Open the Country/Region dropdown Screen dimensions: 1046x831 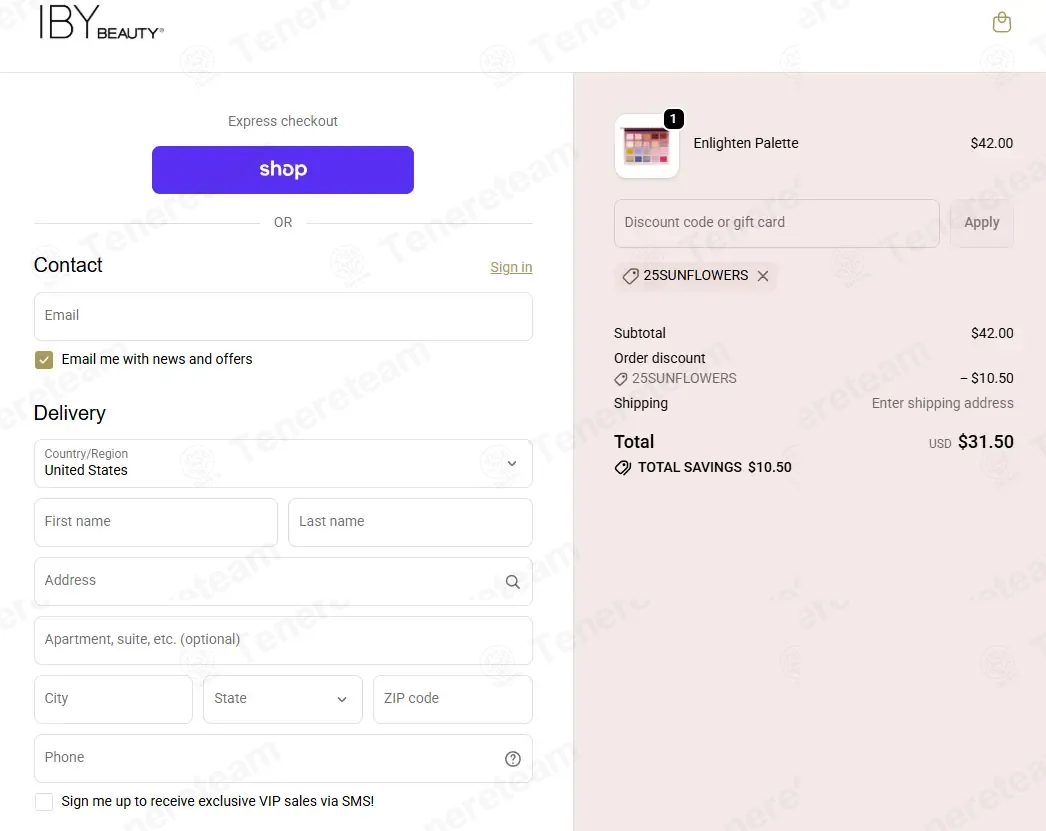pyautogui.click(x=283, y=464)
